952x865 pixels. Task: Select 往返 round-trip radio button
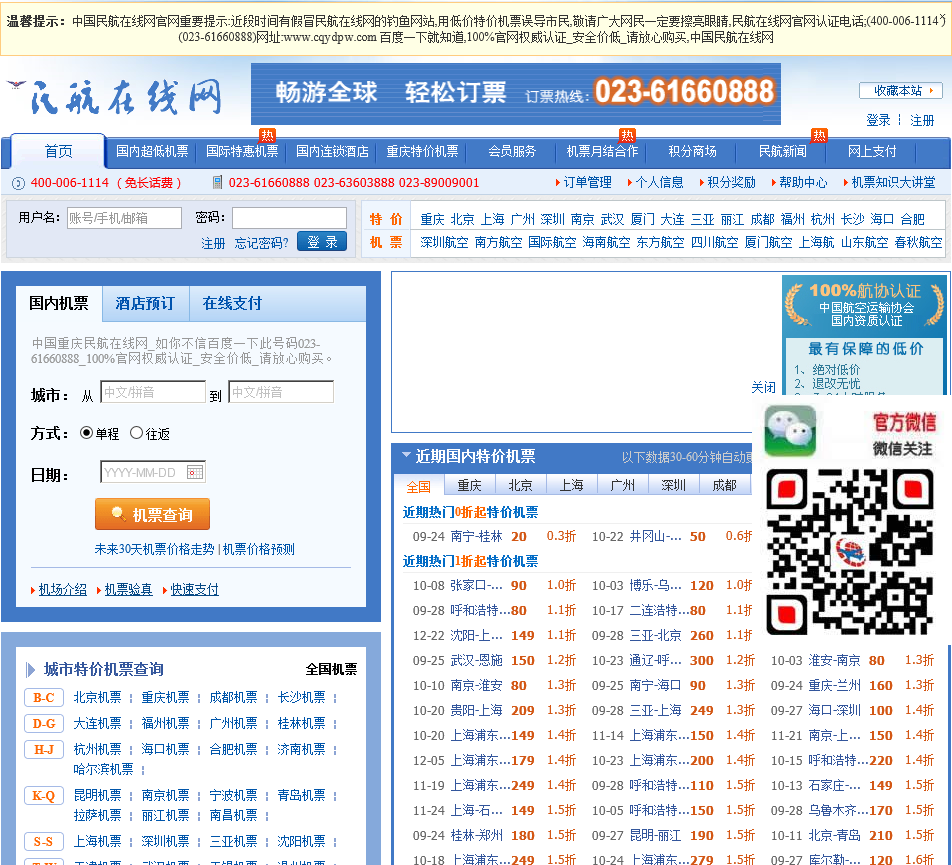click(137, 433)
